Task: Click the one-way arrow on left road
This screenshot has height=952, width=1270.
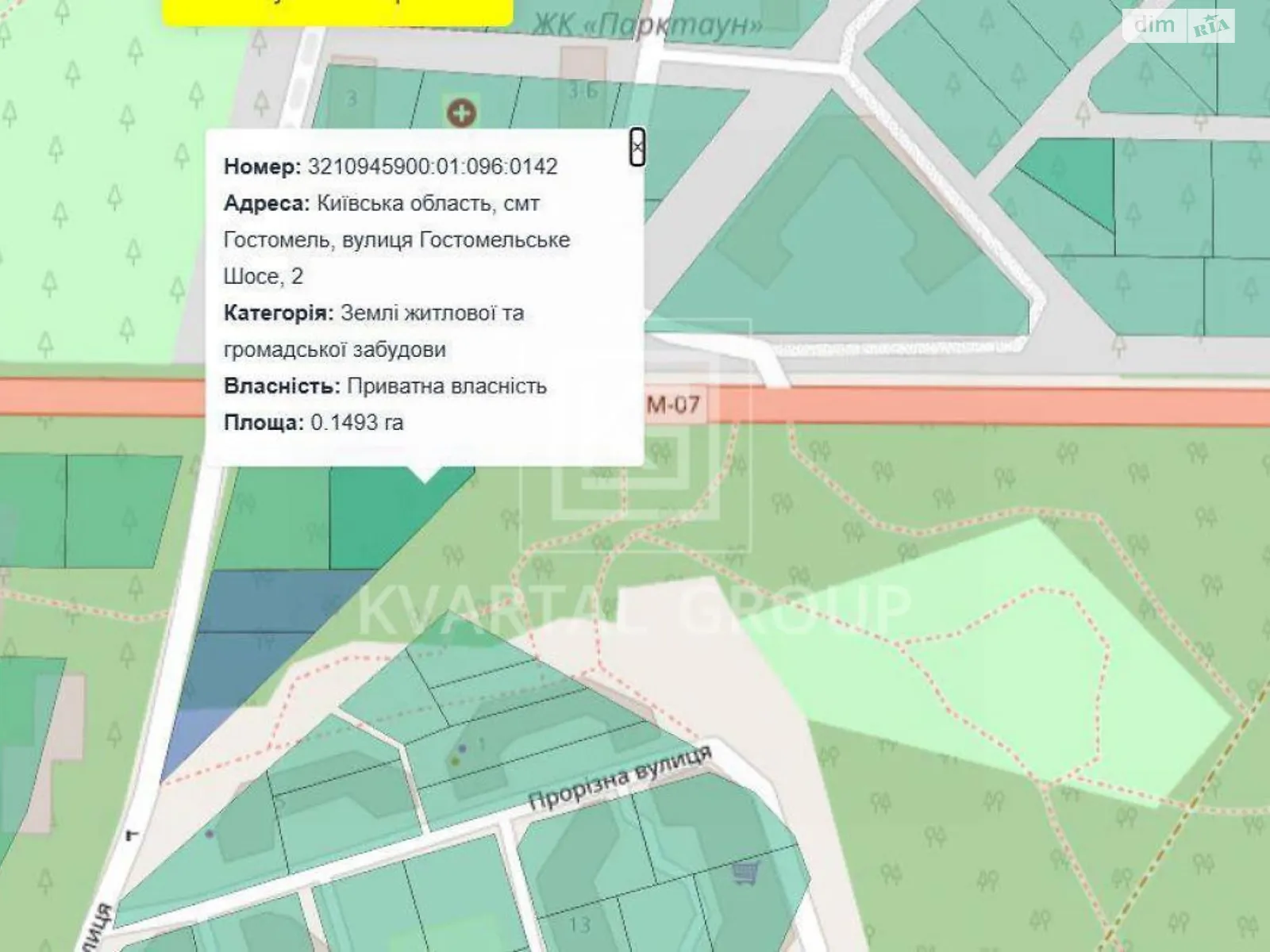Action: [x=132, y=835]
